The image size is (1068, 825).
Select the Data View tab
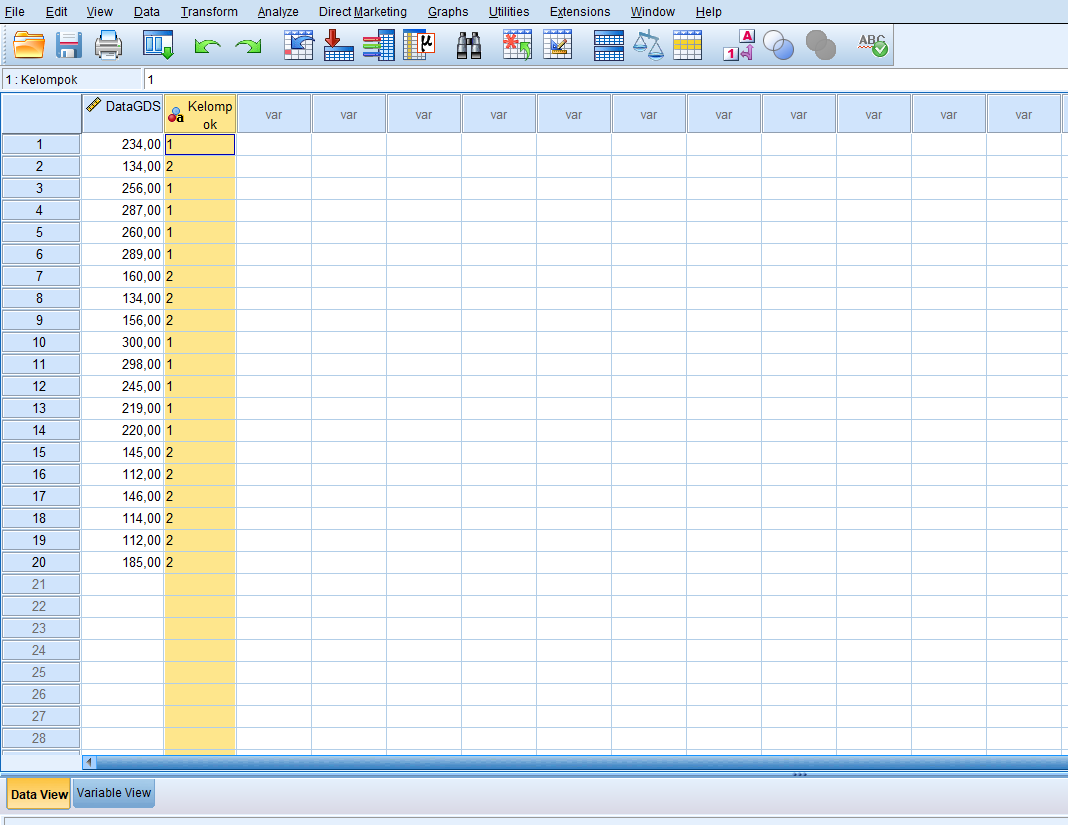[x=39, y=794]
